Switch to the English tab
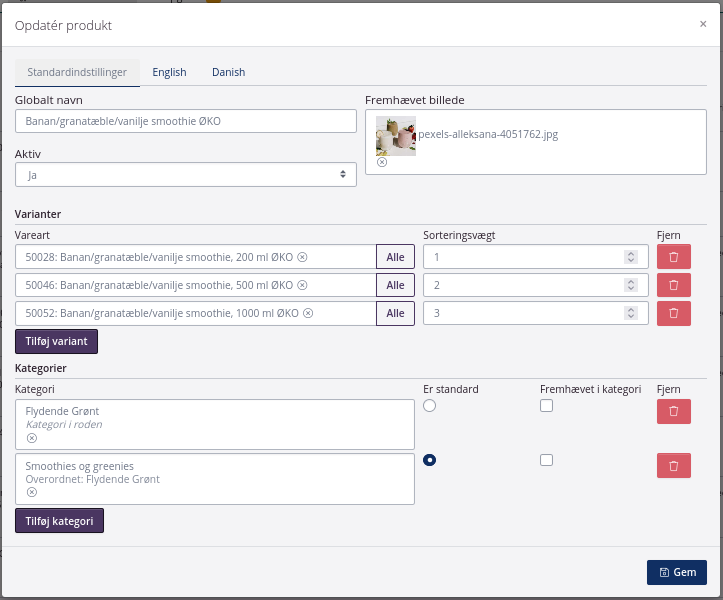Image resolution: width=723 pixels, height=600 pixels. [169, 72]
